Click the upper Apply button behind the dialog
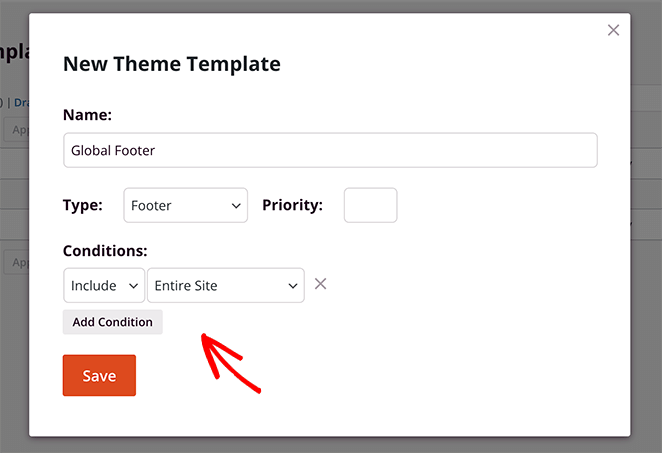This screenshot has height=453, width=662. point(15,129)
